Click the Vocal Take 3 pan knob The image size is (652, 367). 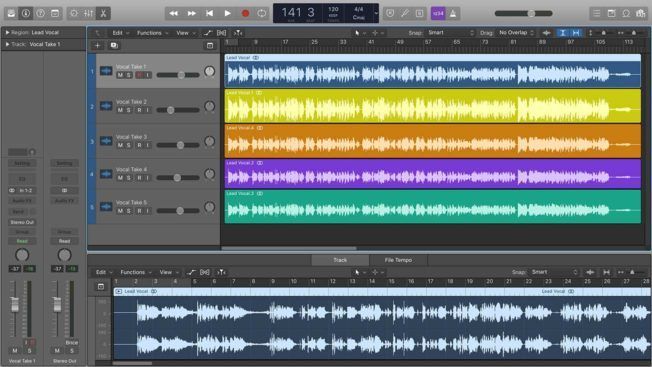(210, 142)
